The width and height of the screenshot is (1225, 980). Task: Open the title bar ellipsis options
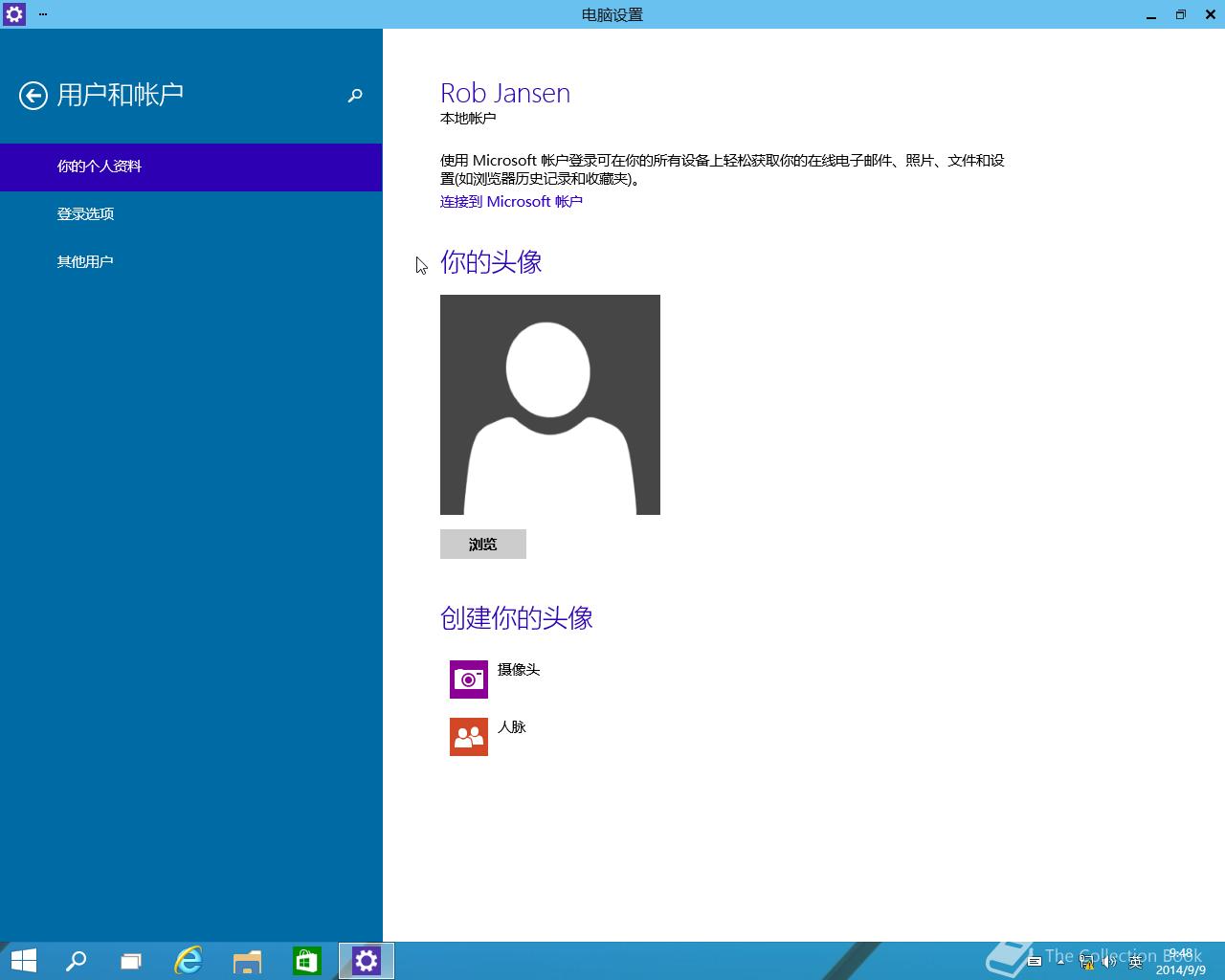[x=43, y=14]
